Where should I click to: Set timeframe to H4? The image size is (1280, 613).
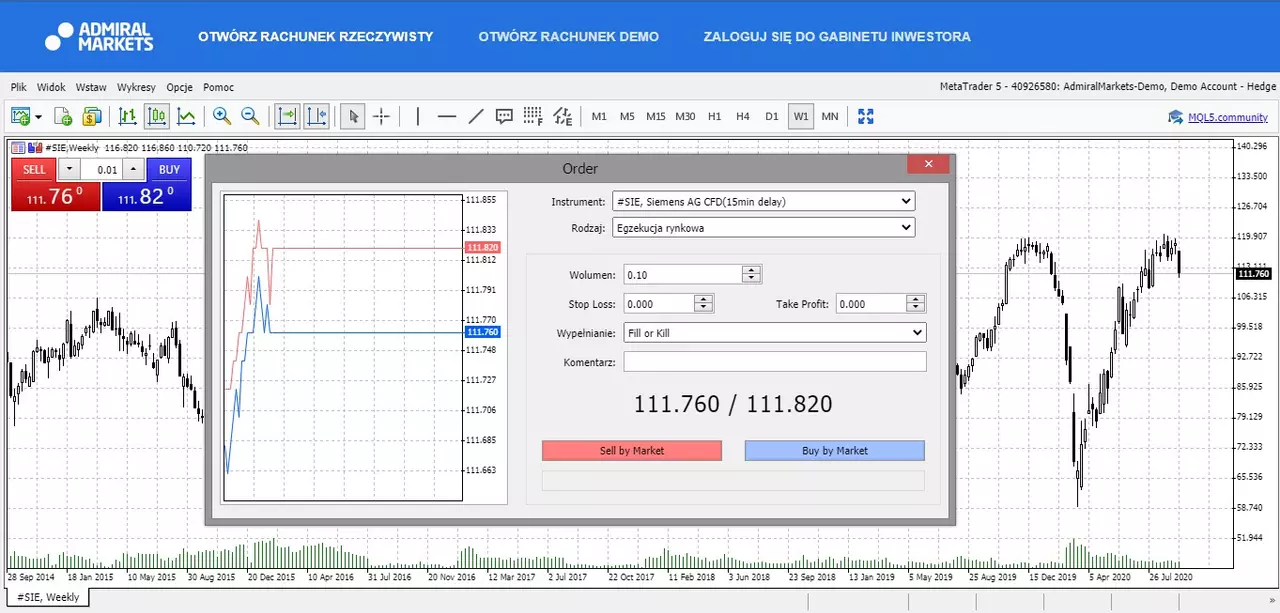coord(743,116)
